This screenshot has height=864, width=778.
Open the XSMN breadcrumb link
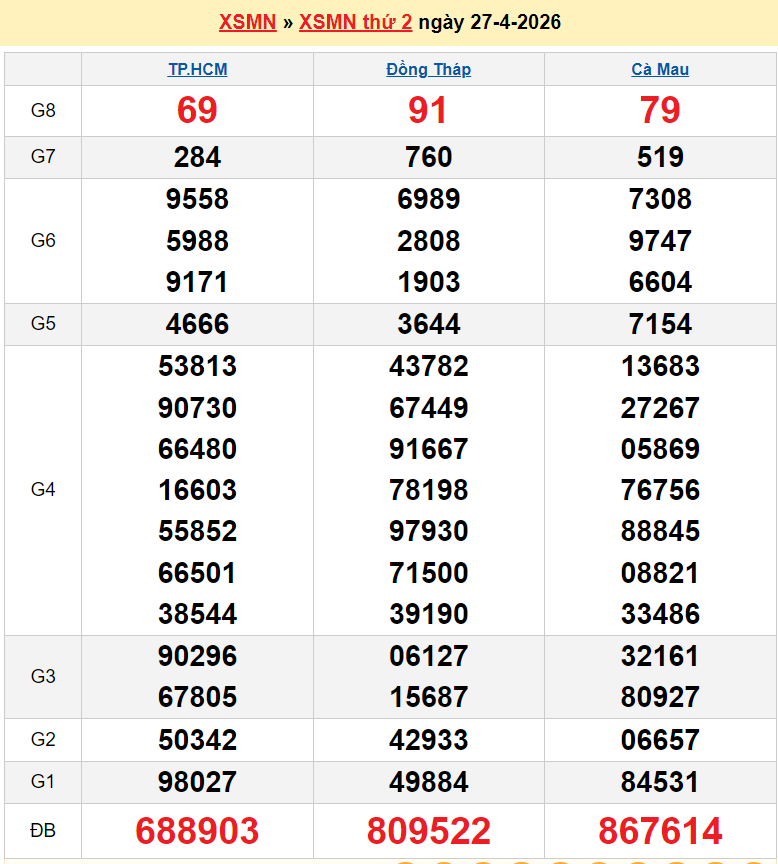pyautogui.click(x=247, y=22)
